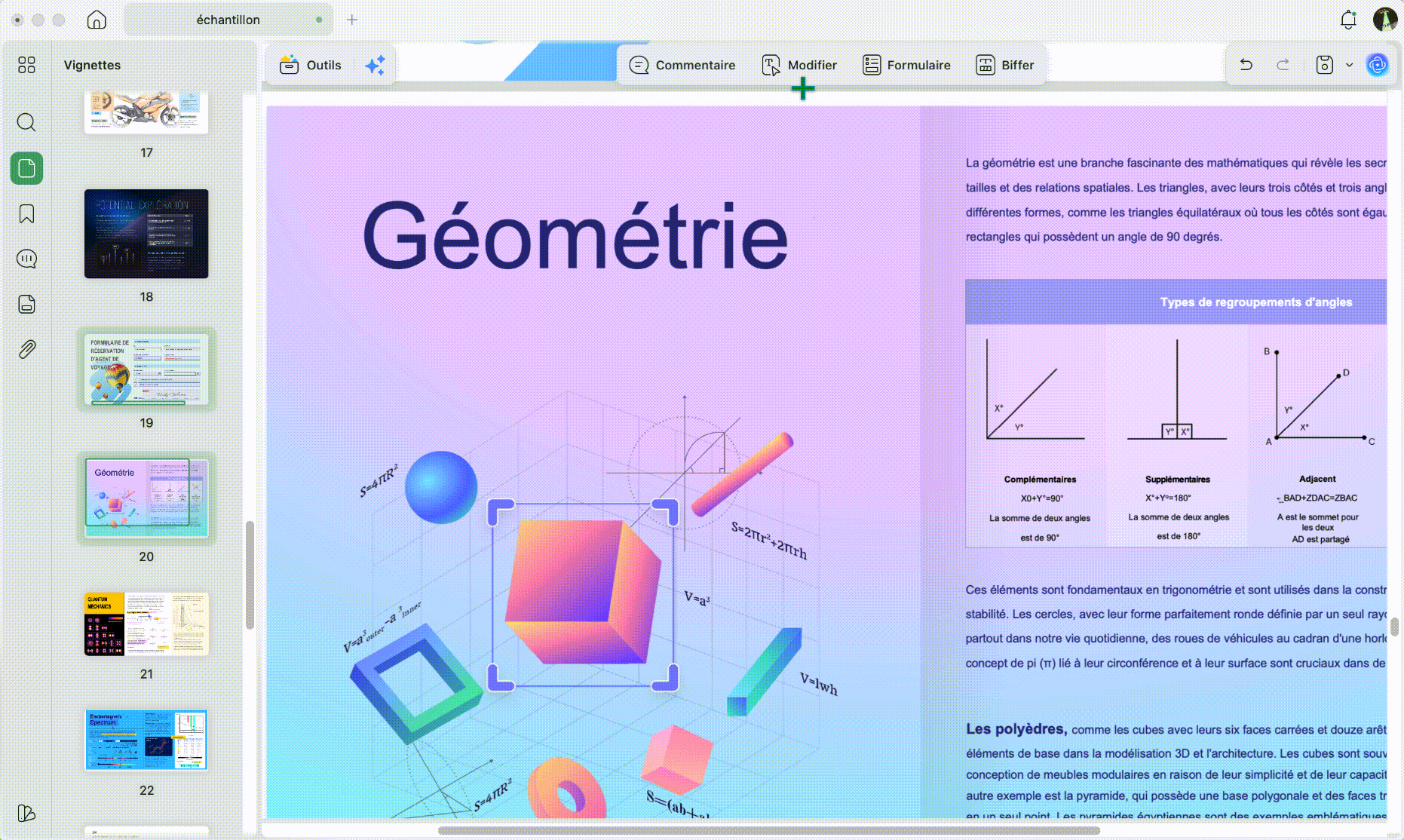The width and height of the screenshot is (1404, 840).
Task: Open user profile avatar
Action: (x=1385, y=20)
